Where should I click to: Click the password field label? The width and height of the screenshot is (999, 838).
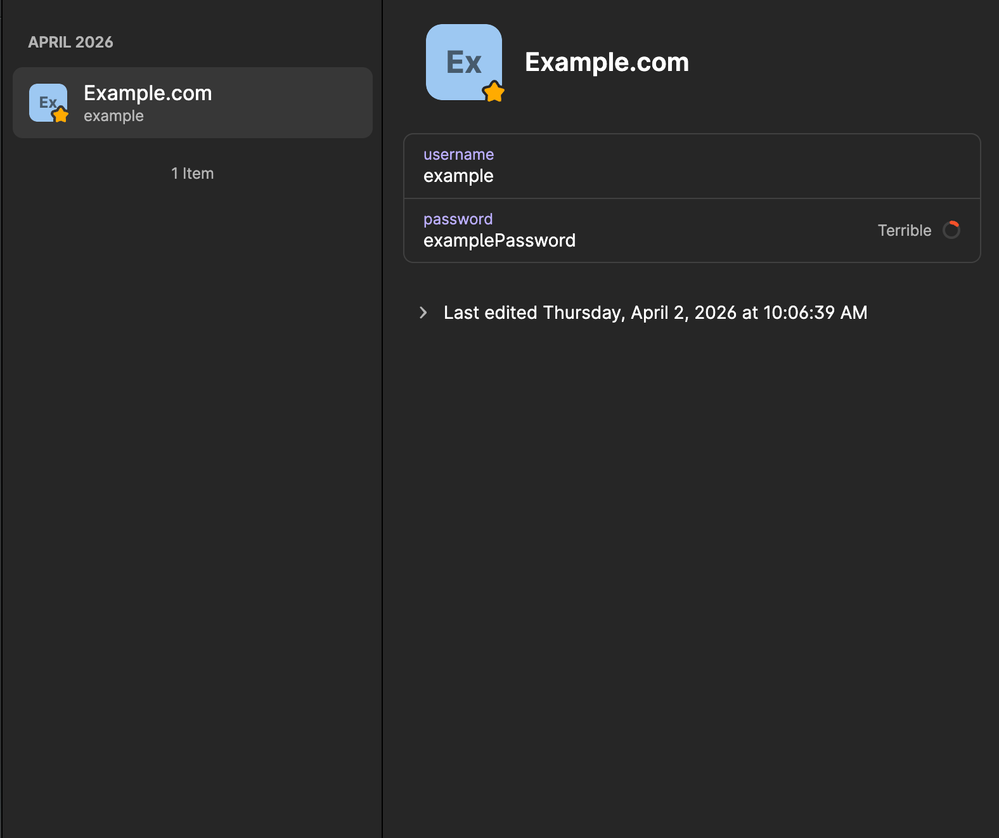click(x=458, y=218)
